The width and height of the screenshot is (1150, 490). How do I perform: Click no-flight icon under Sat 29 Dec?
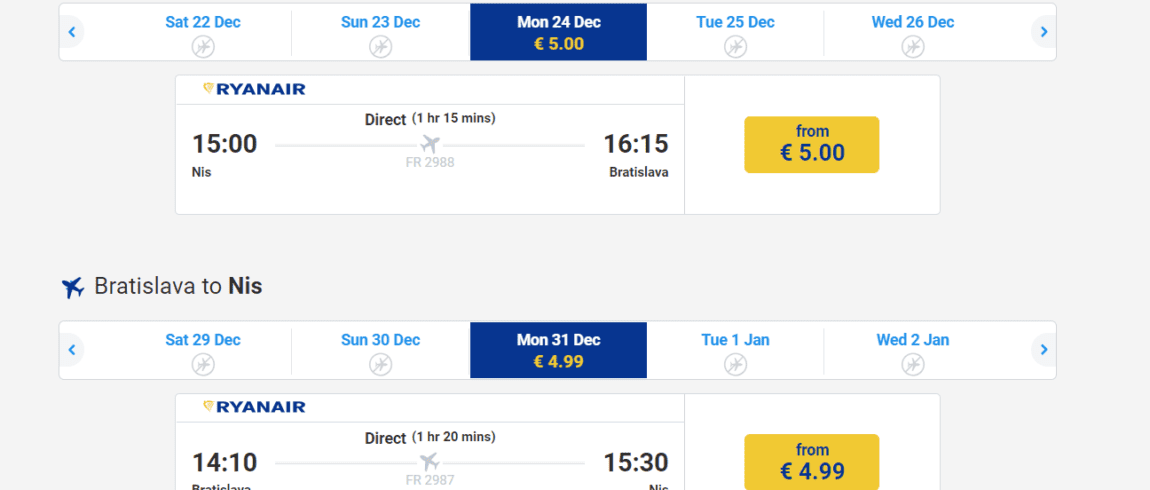point(203,364)
